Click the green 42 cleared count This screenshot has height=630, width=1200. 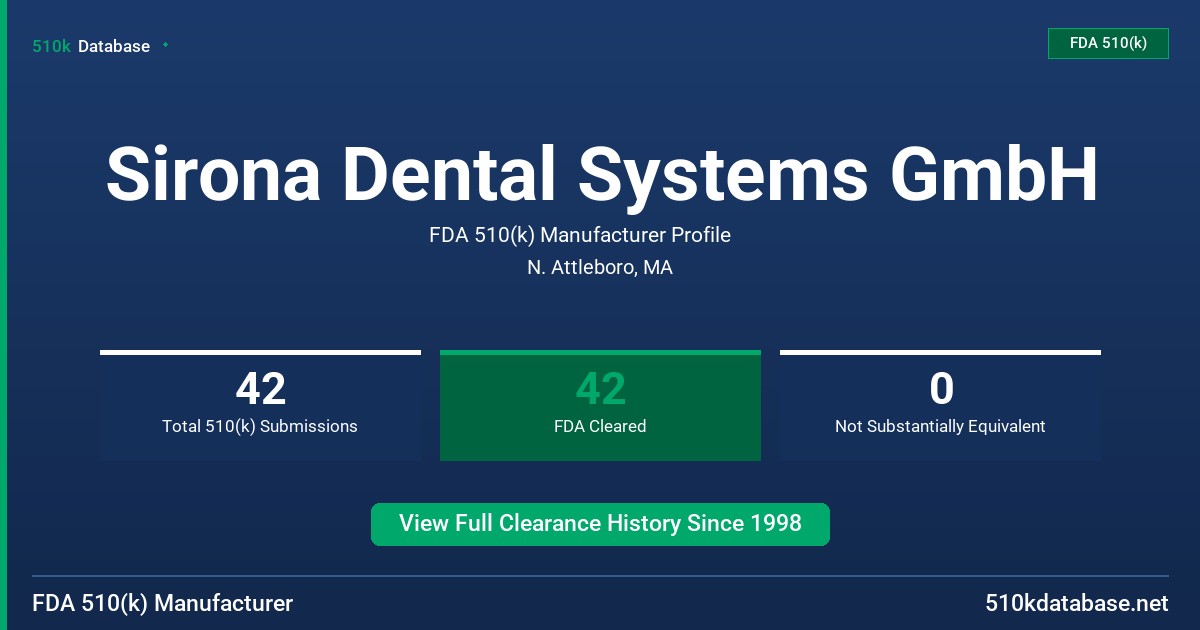tap(600, 389)
